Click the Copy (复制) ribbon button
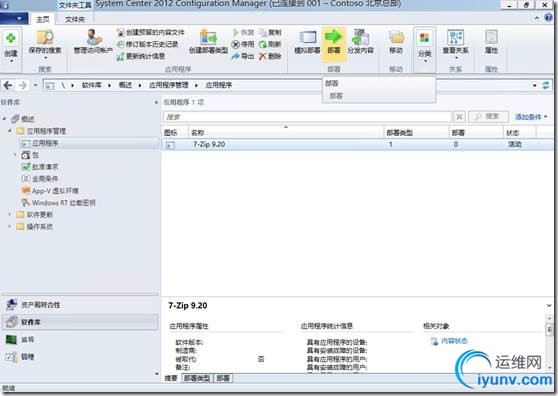The image size is (558, 396). (270, 32)
